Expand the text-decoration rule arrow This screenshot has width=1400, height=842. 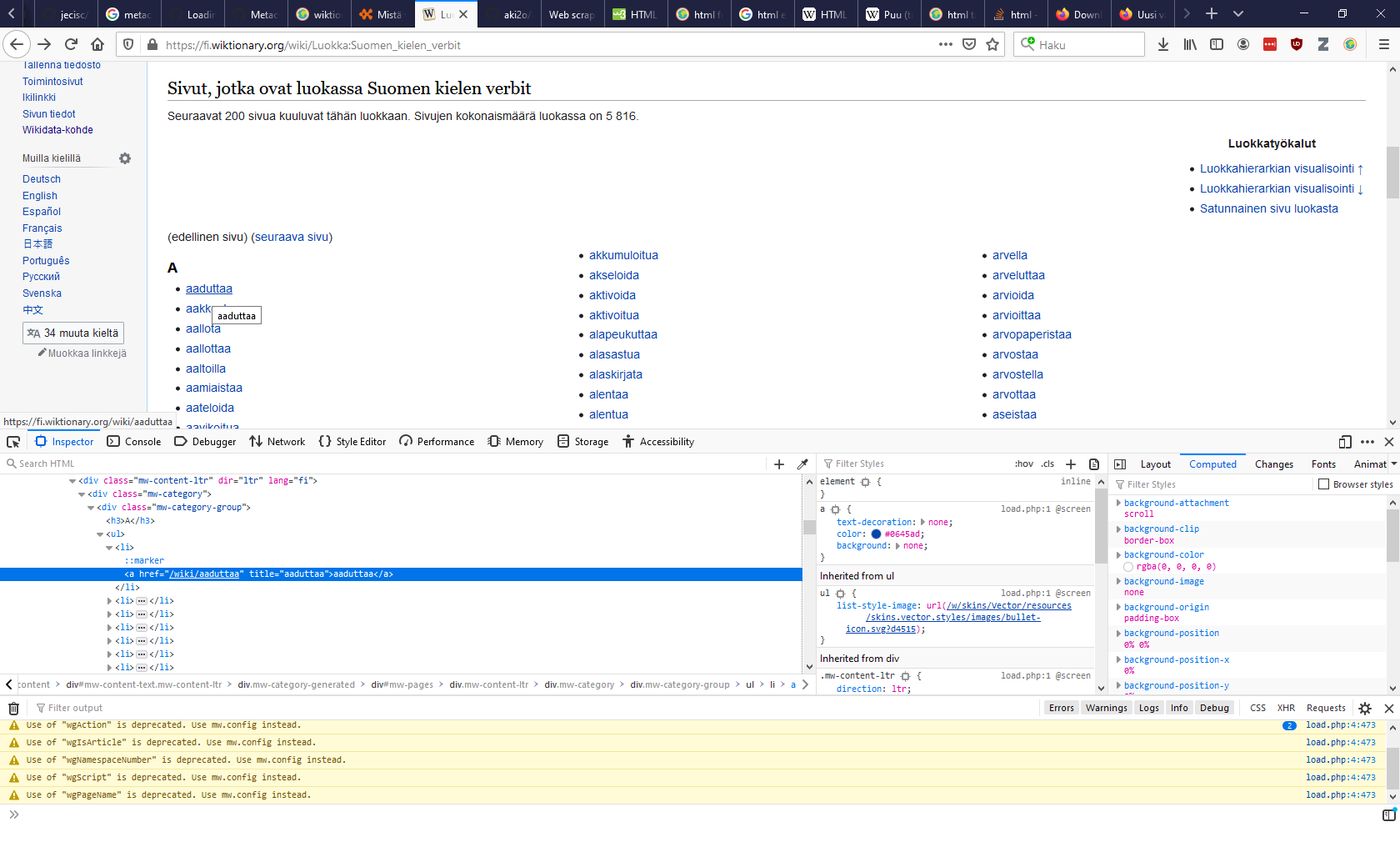(922, 523)
